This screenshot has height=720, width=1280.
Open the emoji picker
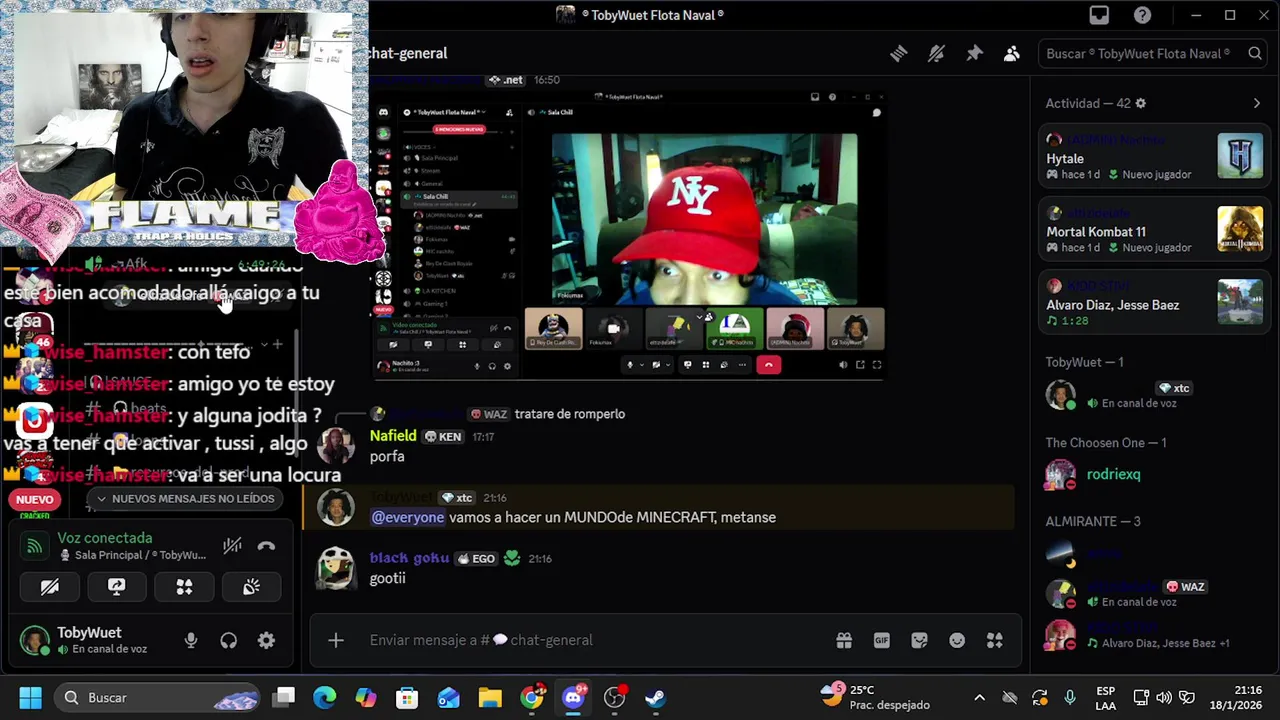click(957, 640)
